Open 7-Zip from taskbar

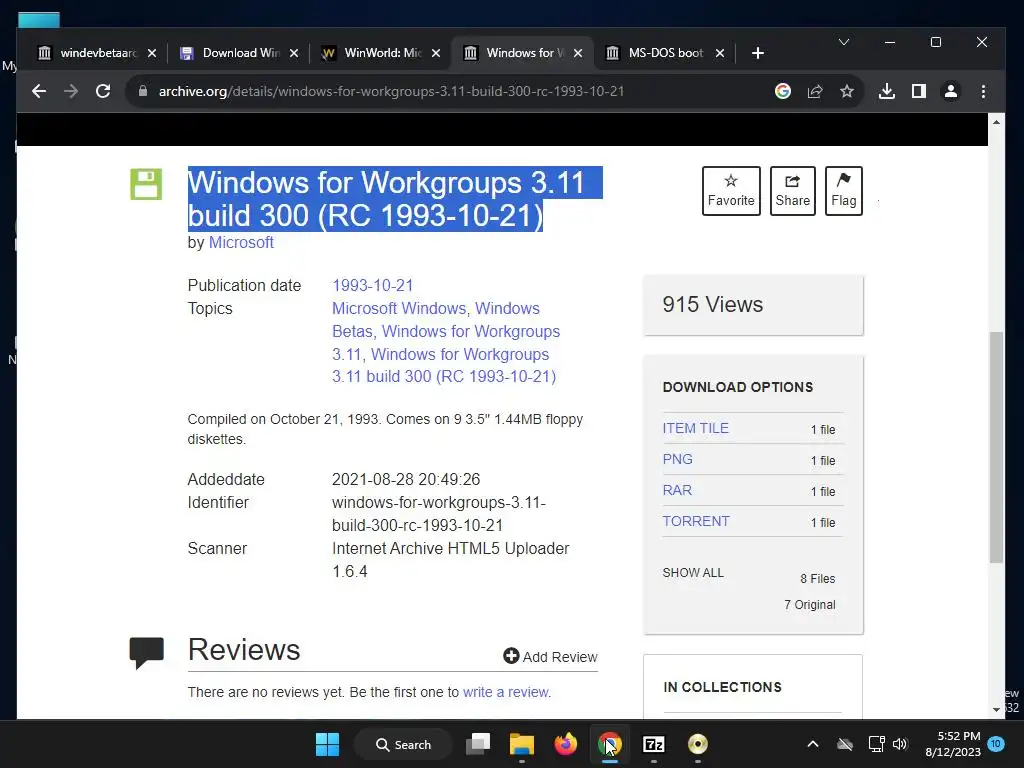(x=654, y=744)
